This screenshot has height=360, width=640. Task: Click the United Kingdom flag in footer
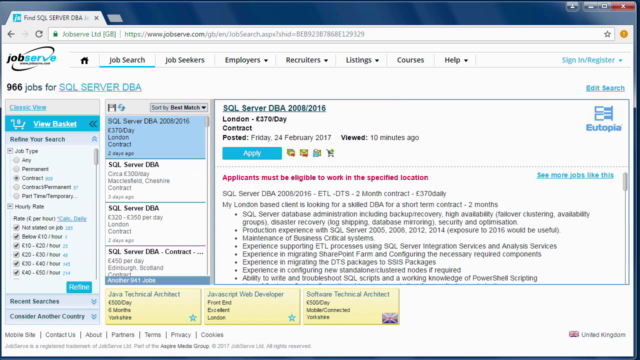[574, 334]
